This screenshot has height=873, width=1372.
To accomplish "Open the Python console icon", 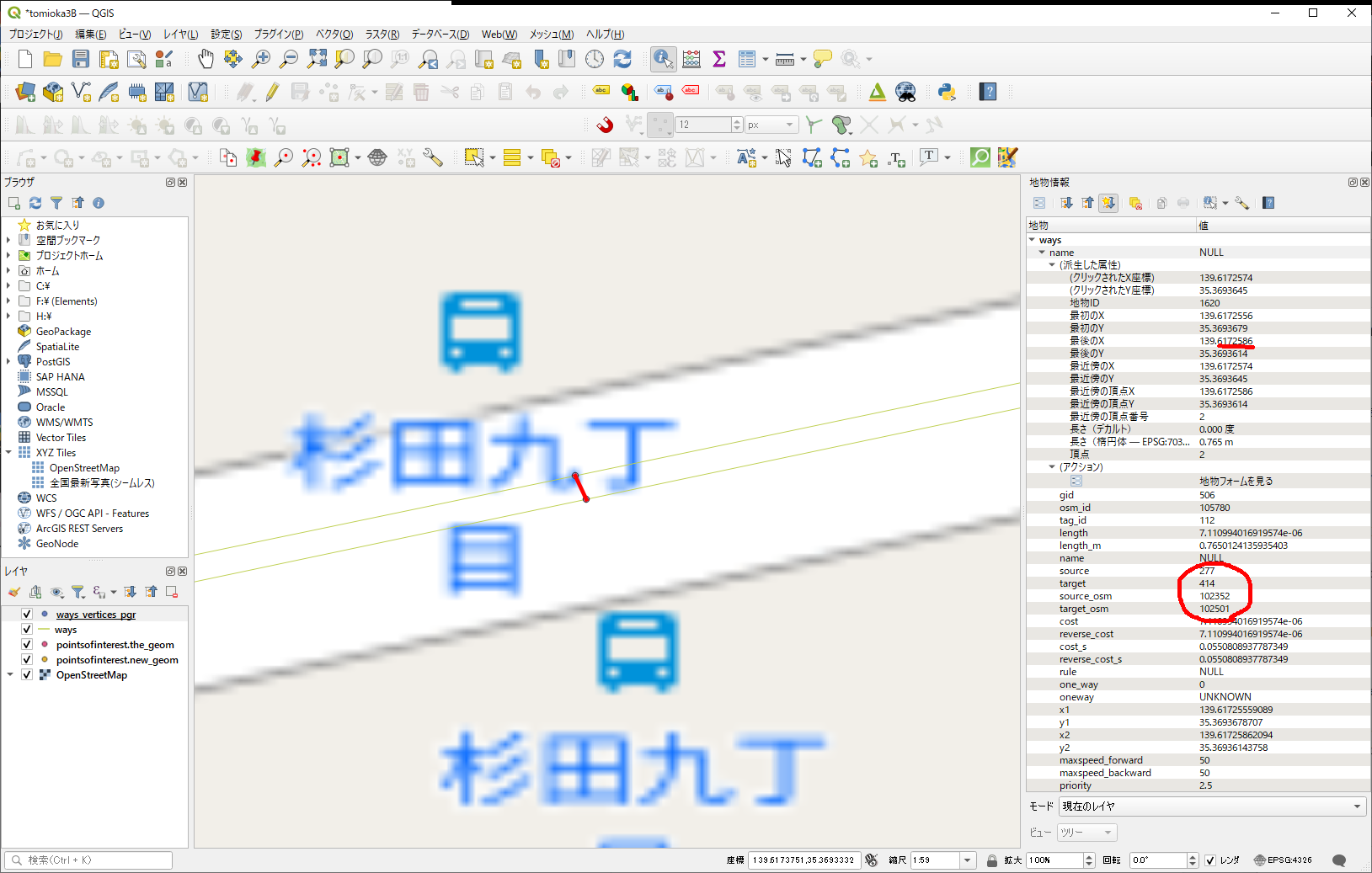I will tap(947, 92).
